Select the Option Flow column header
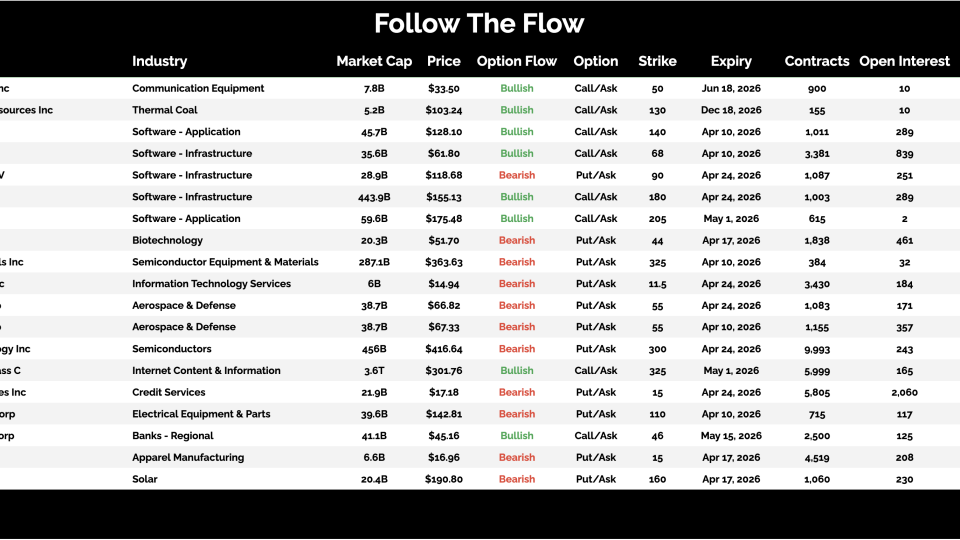The image size is (960, 540). coord(517,61)
